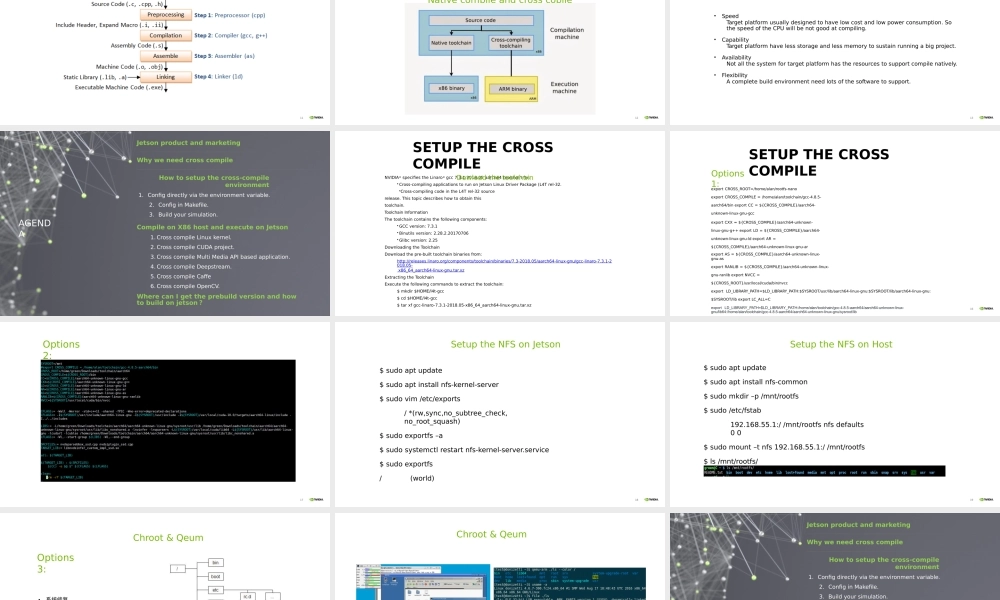Select the compile steps flowchart slide
1000x600 pixels.
pos(165,62)
